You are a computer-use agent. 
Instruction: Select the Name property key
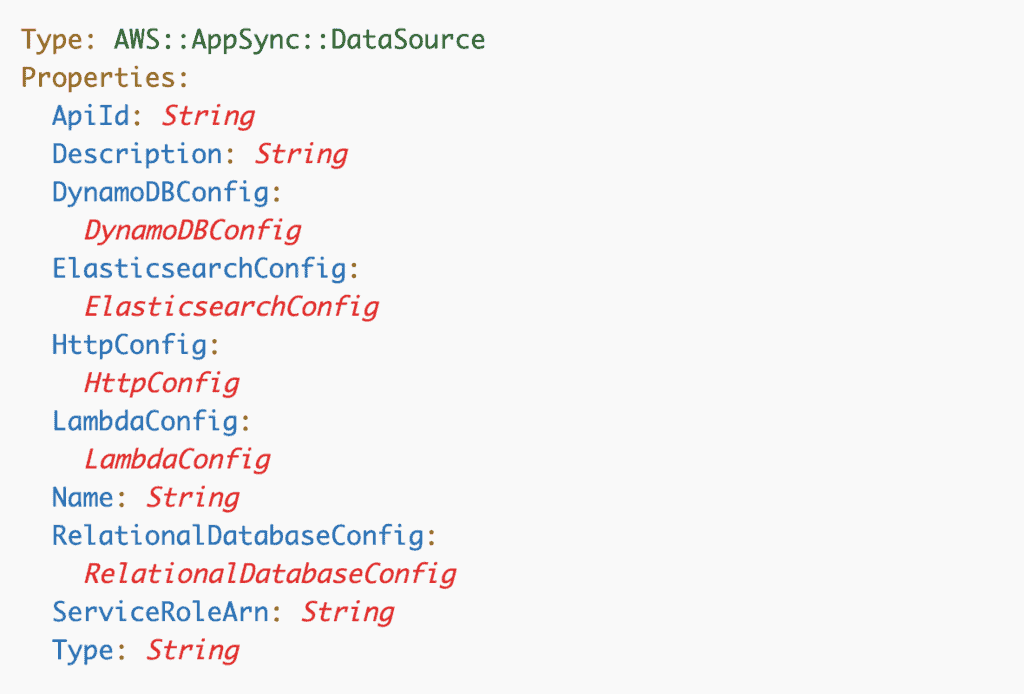click(x=83, y=498)
